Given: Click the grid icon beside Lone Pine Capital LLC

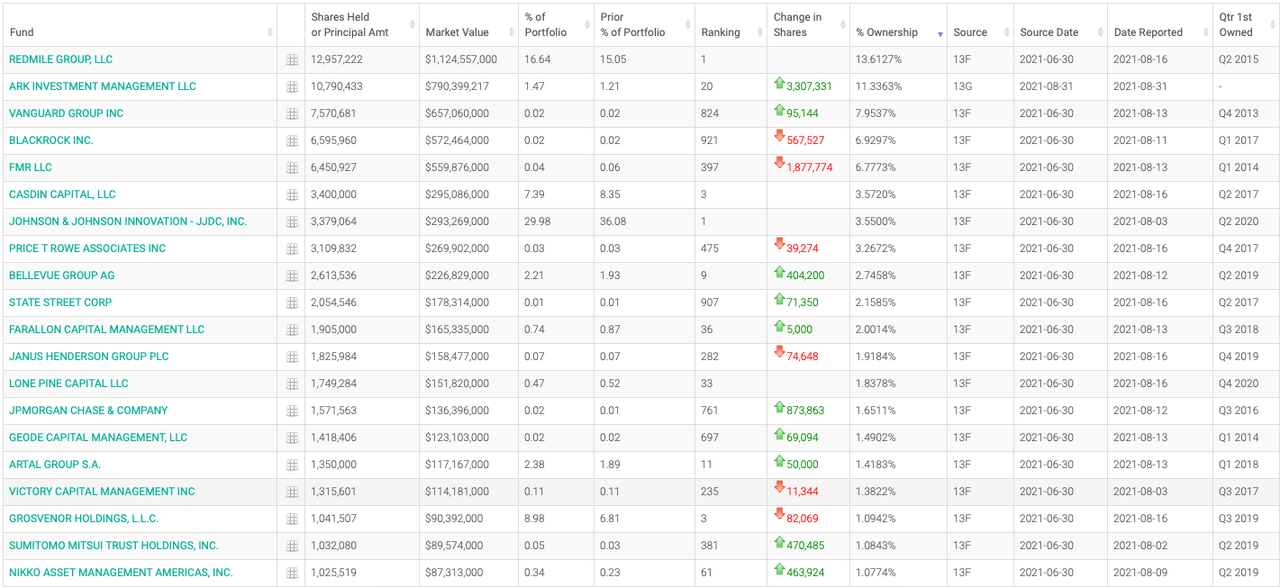Looking at the screenshot, I should point(292,384).
